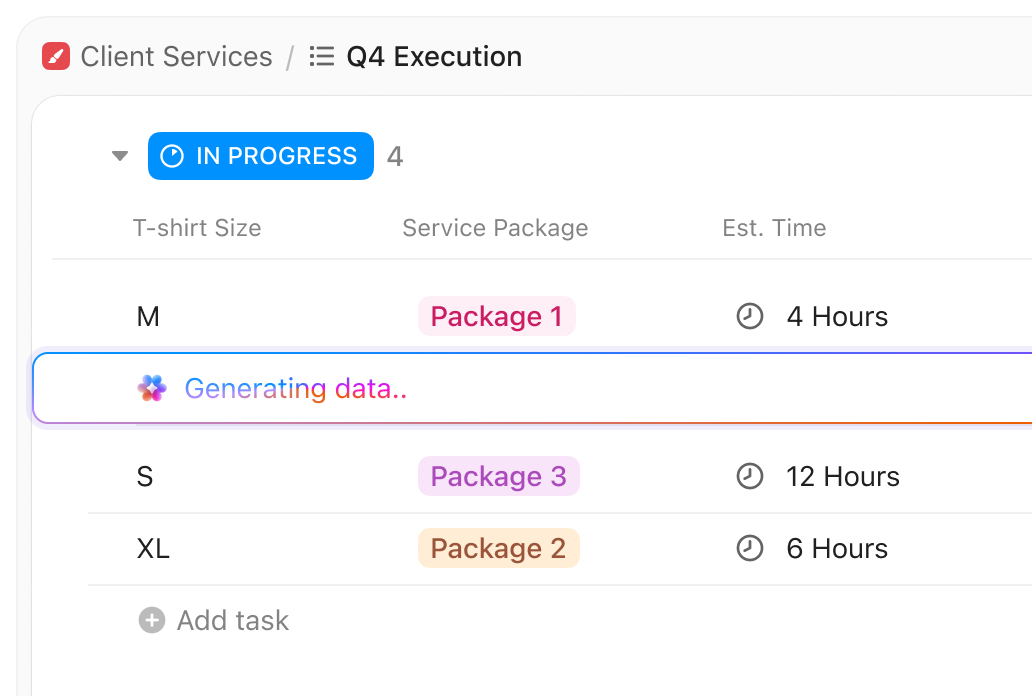Select the purple Package 3 tag
Image resolution: width=1032 pixels, height=696 pixels.
(498, 476)
